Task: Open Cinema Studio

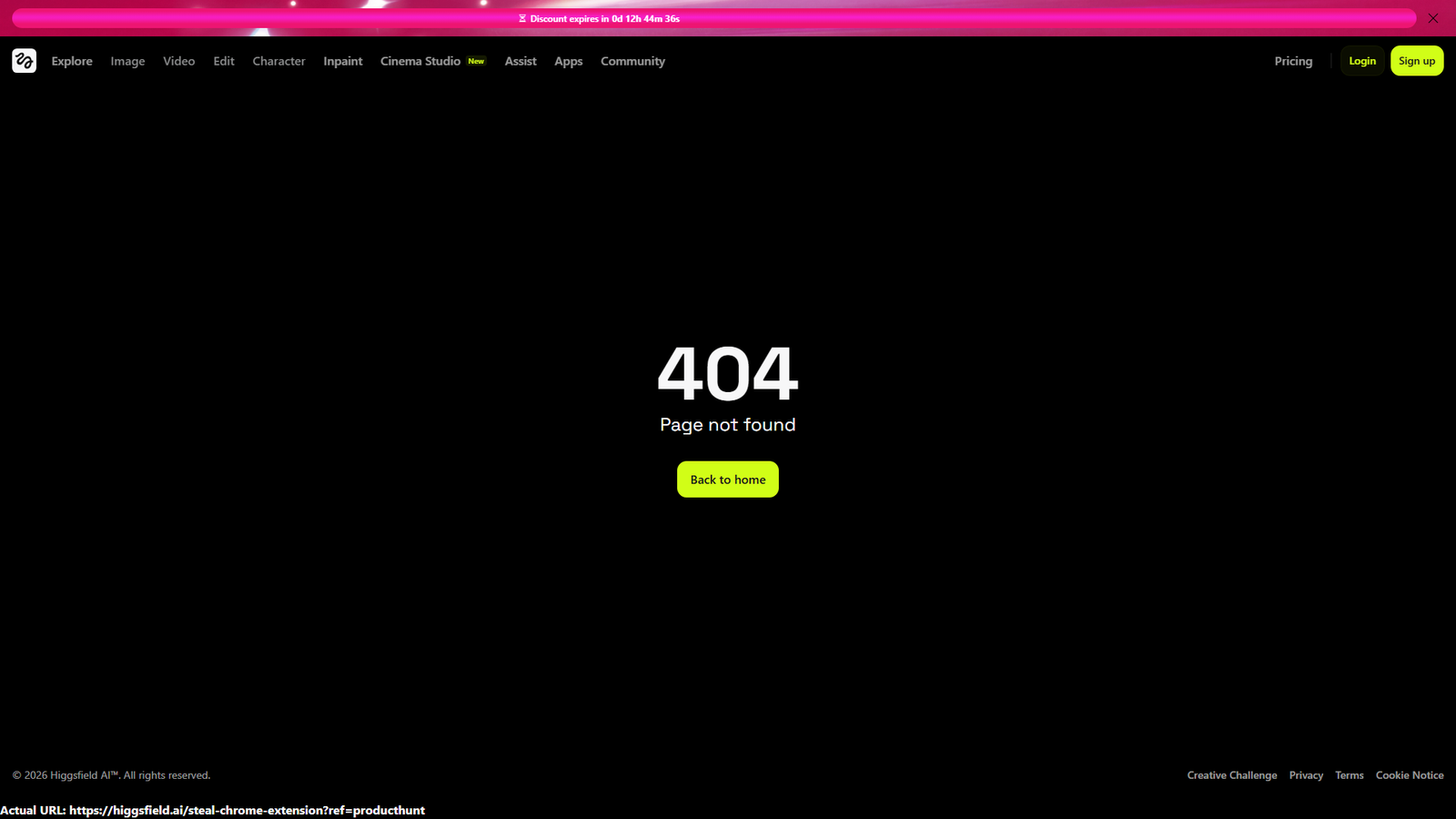Action: pyautogui.click(x=420, y=61)
